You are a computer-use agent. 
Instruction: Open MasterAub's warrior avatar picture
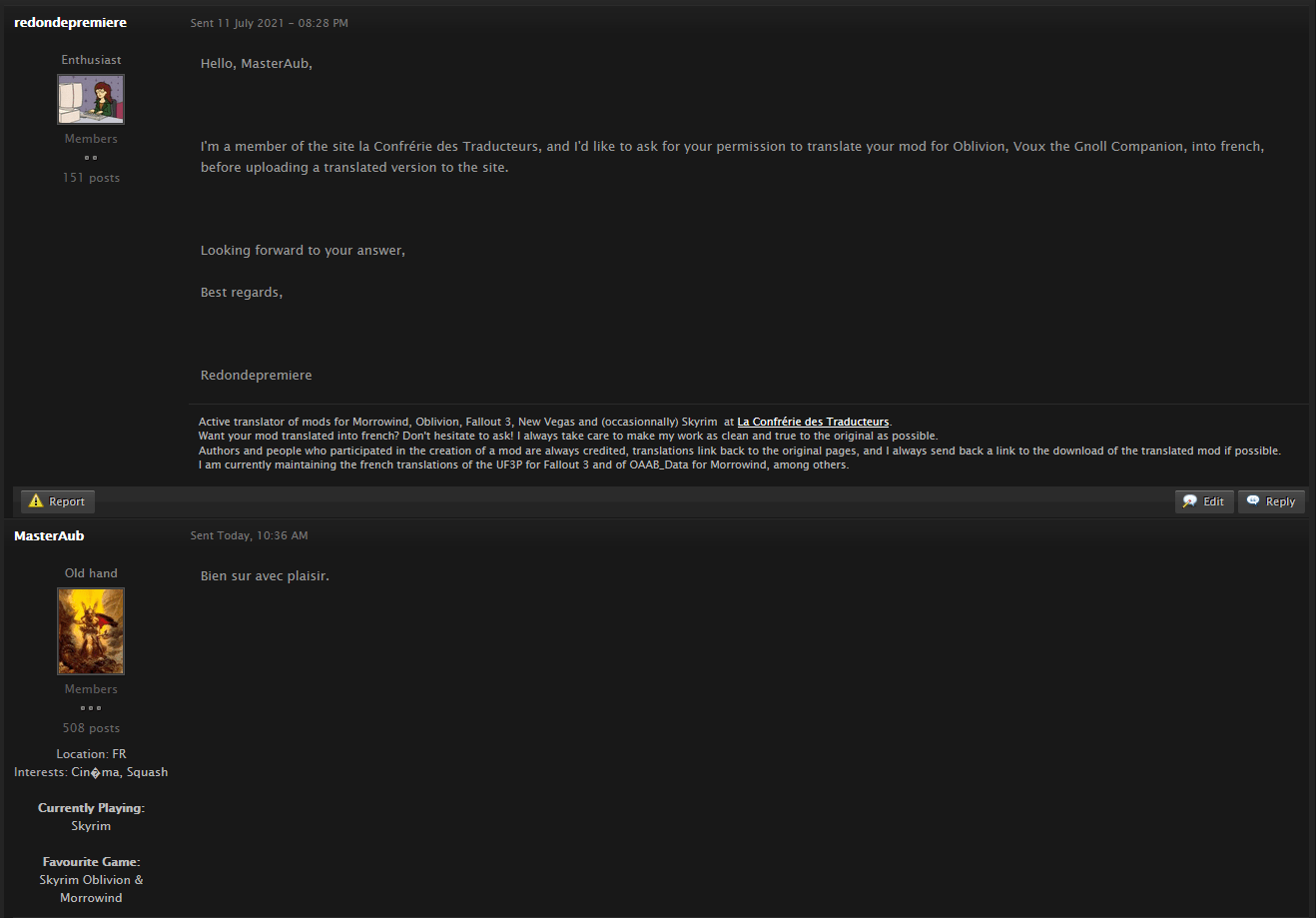coord(91,631)
